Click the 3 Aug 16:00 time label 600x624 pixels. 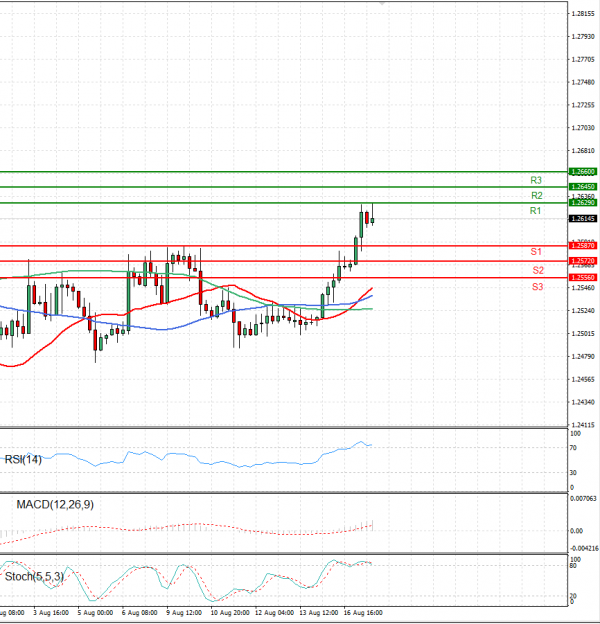pyautogui.click(x=51, y=612)
